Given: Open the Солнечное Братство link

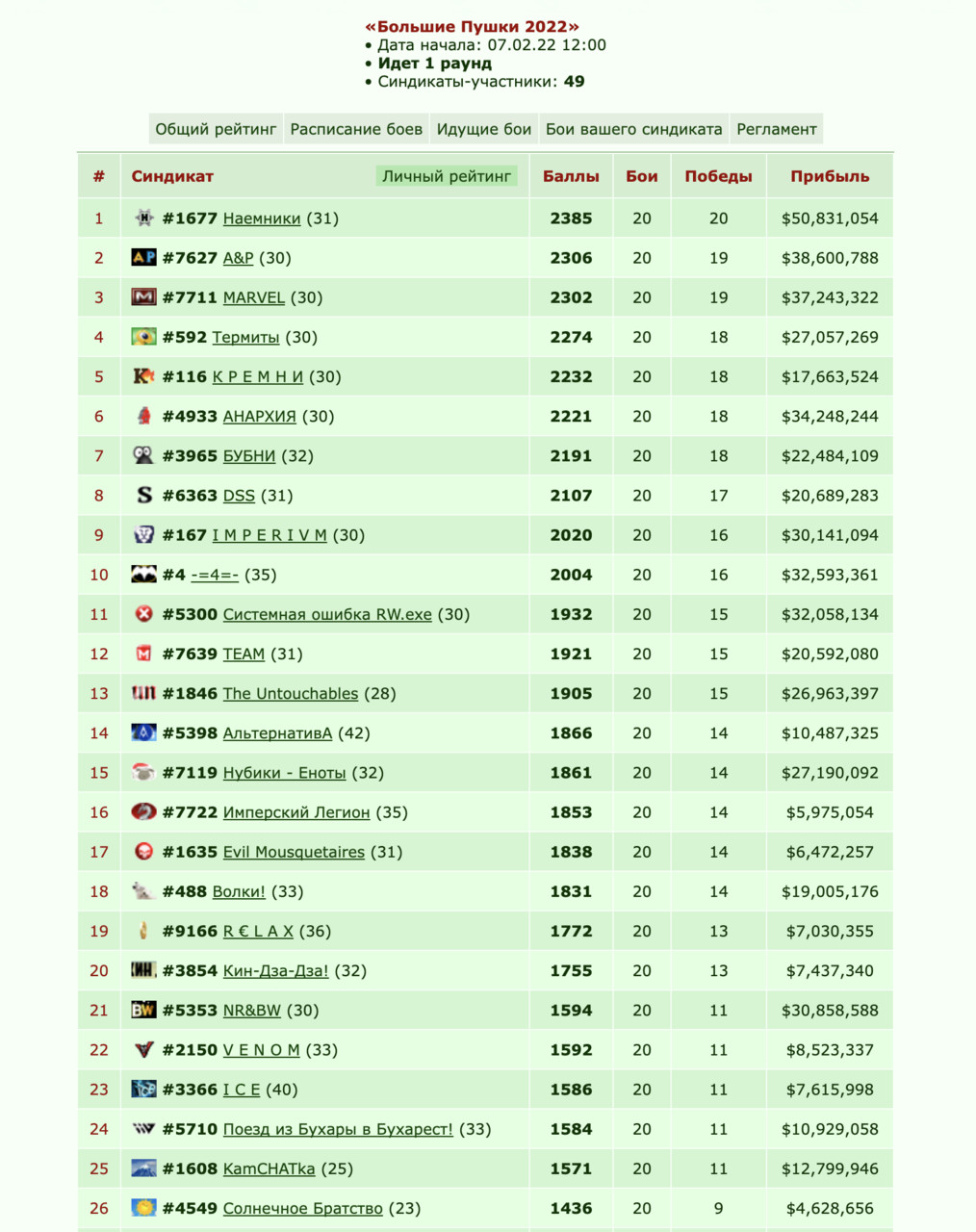Looking at the screenshot, I should pyautogui.click(x=303, y=1208).
